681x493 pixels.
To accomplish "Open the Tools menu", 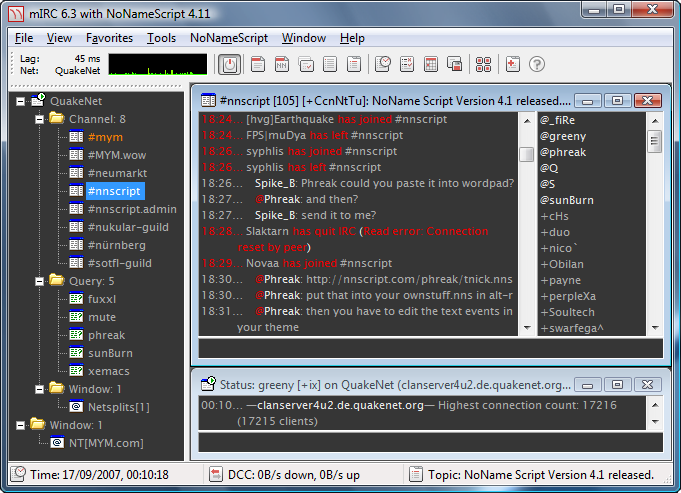I will tap(161, 38).
